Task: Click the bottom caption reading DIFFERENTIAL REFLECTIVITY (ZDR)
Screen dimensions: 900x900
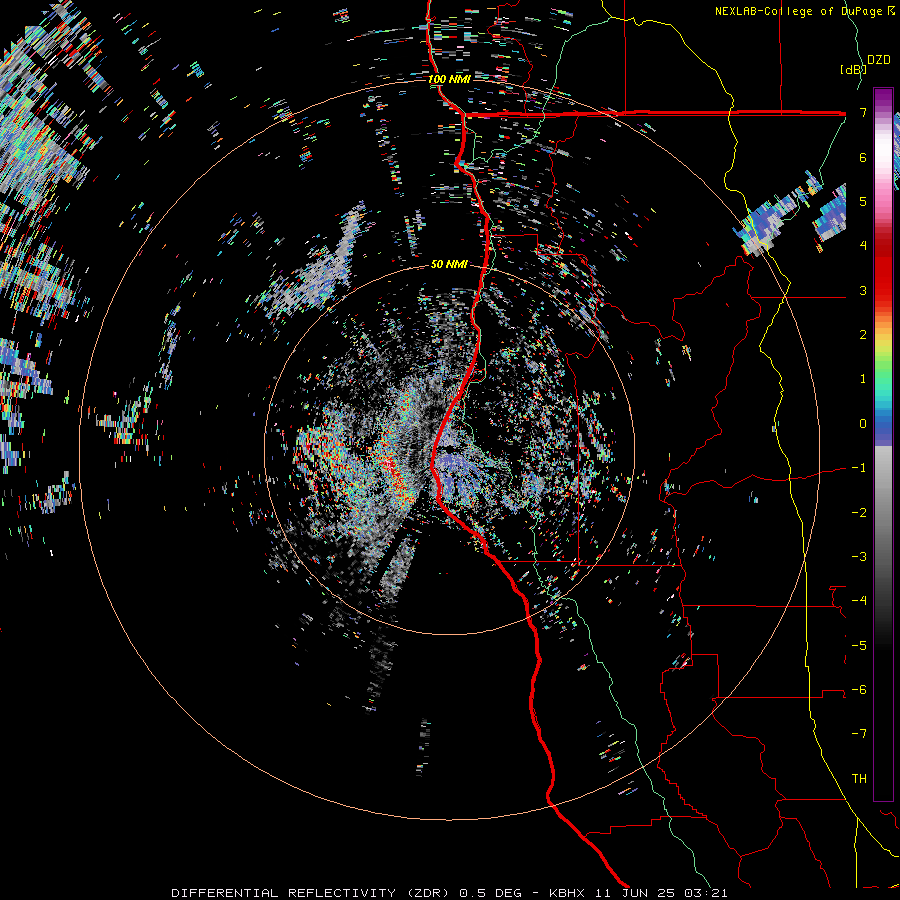Action: point(312,893)
